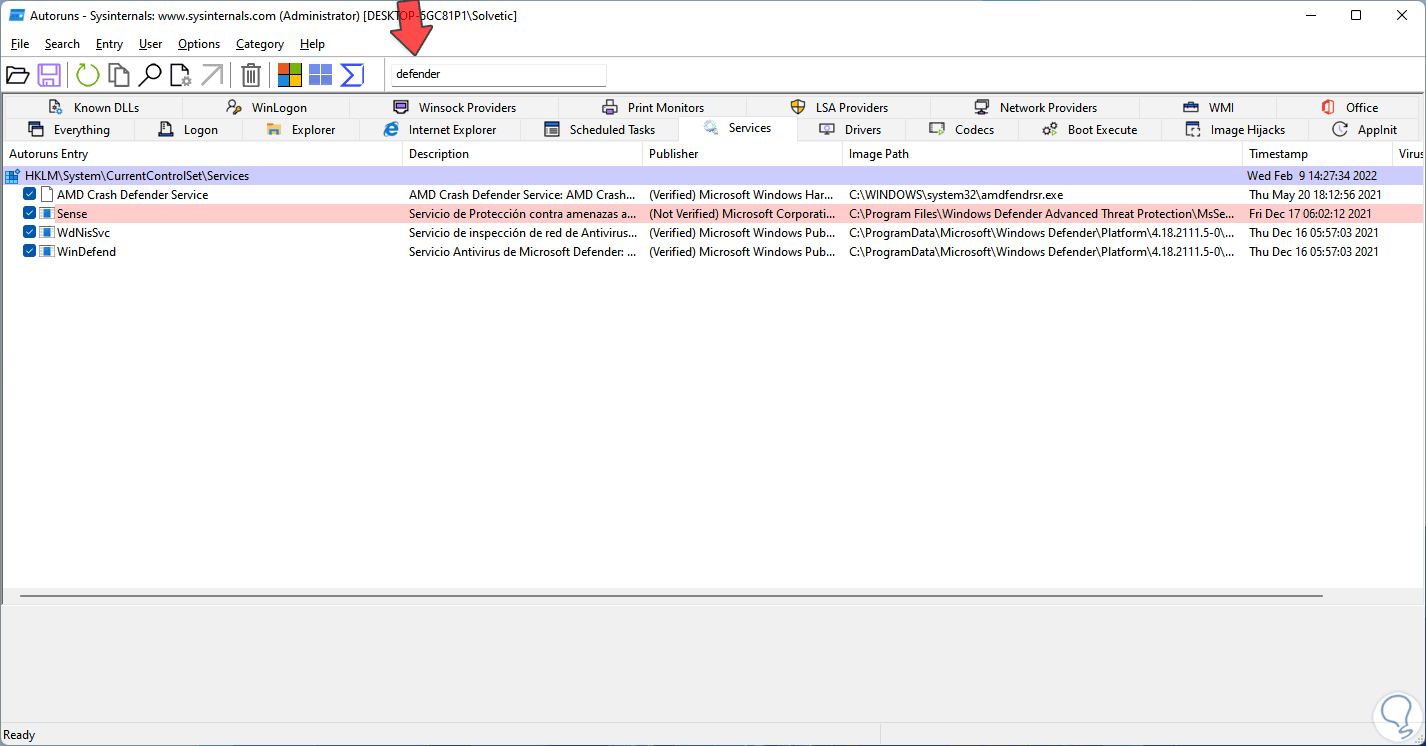Open the Internet Explorer tab
The image size is (1426, 746).
(439, 129)
